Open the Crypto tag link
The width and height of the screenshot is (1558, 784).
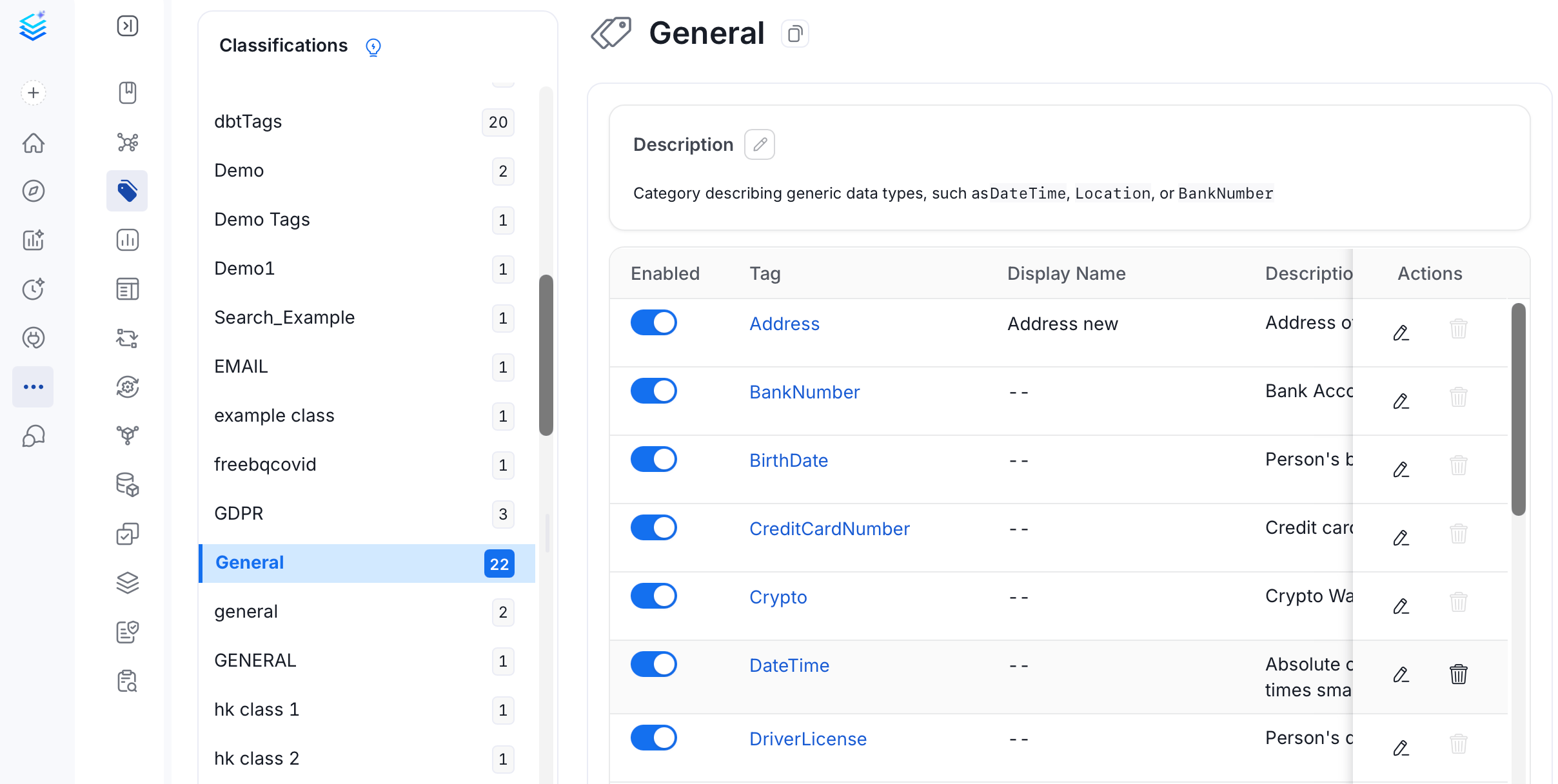click(x=778, y=597)
